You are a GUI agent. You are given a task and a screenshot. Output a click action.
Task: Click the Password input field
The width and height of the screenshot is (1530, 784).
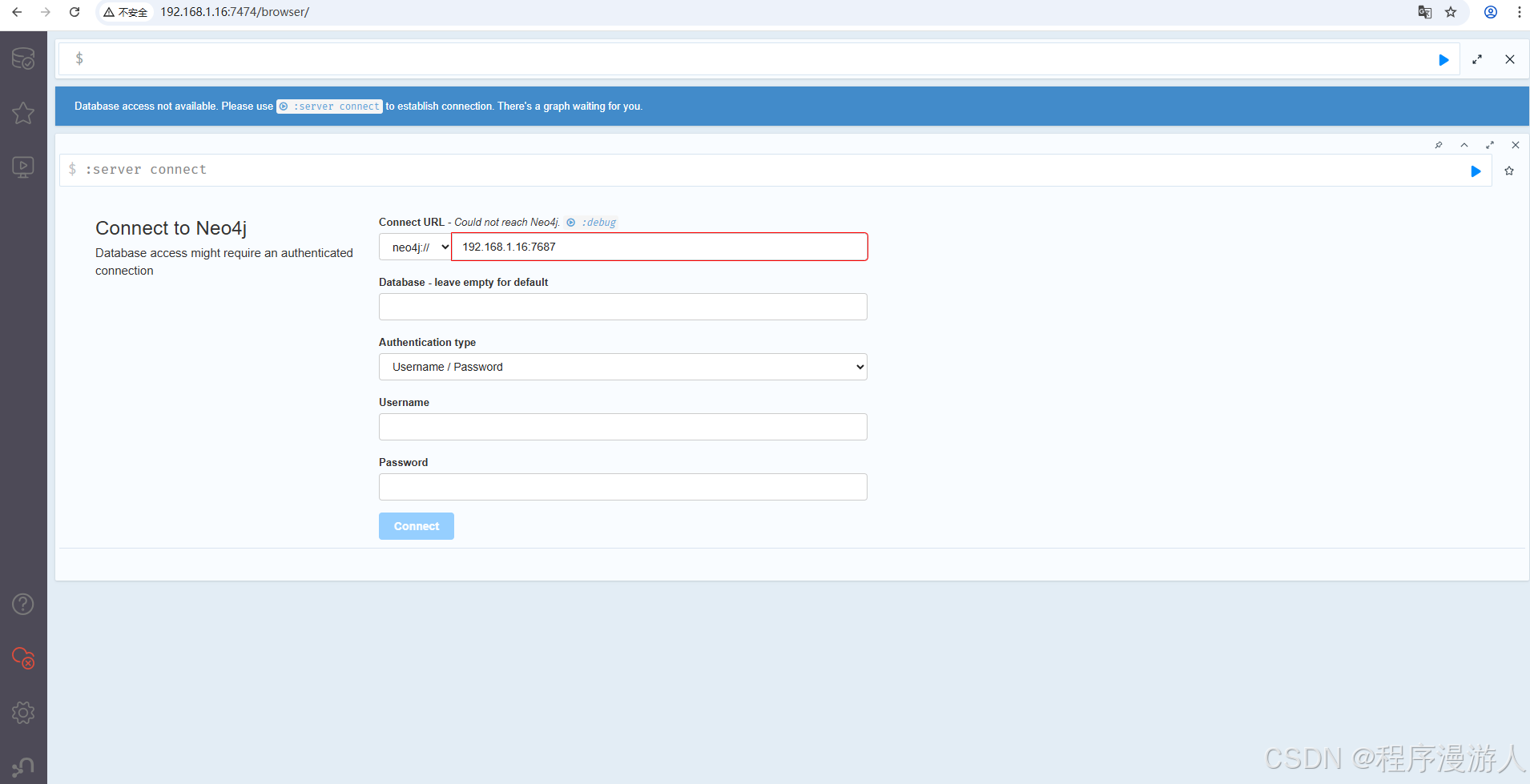623,487
